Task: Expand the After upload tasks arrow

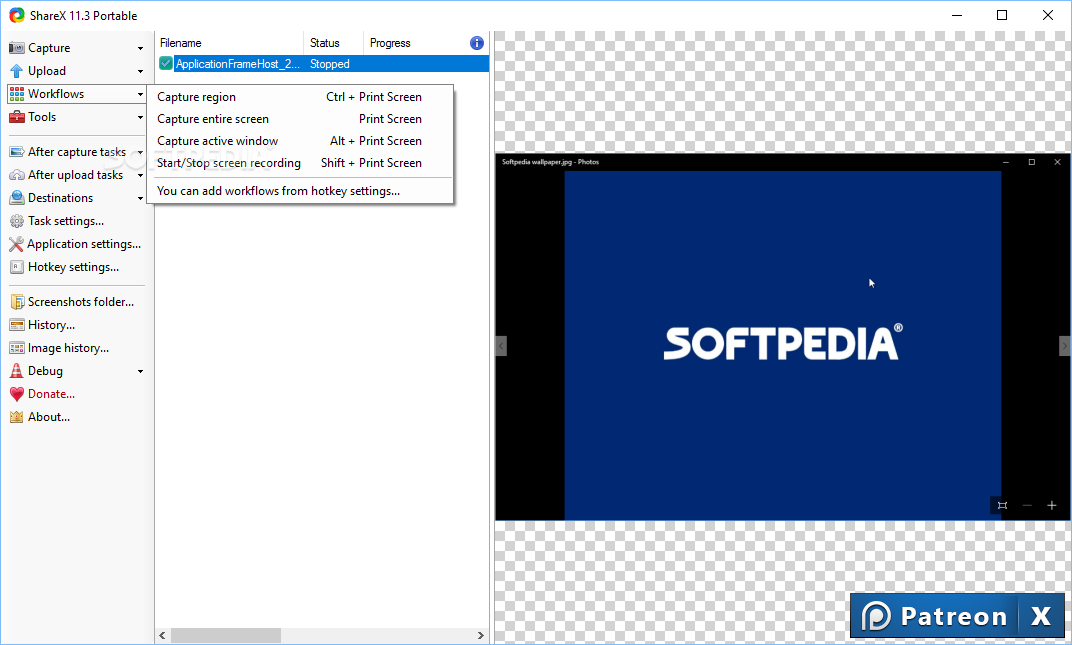Action: [140, 175]
